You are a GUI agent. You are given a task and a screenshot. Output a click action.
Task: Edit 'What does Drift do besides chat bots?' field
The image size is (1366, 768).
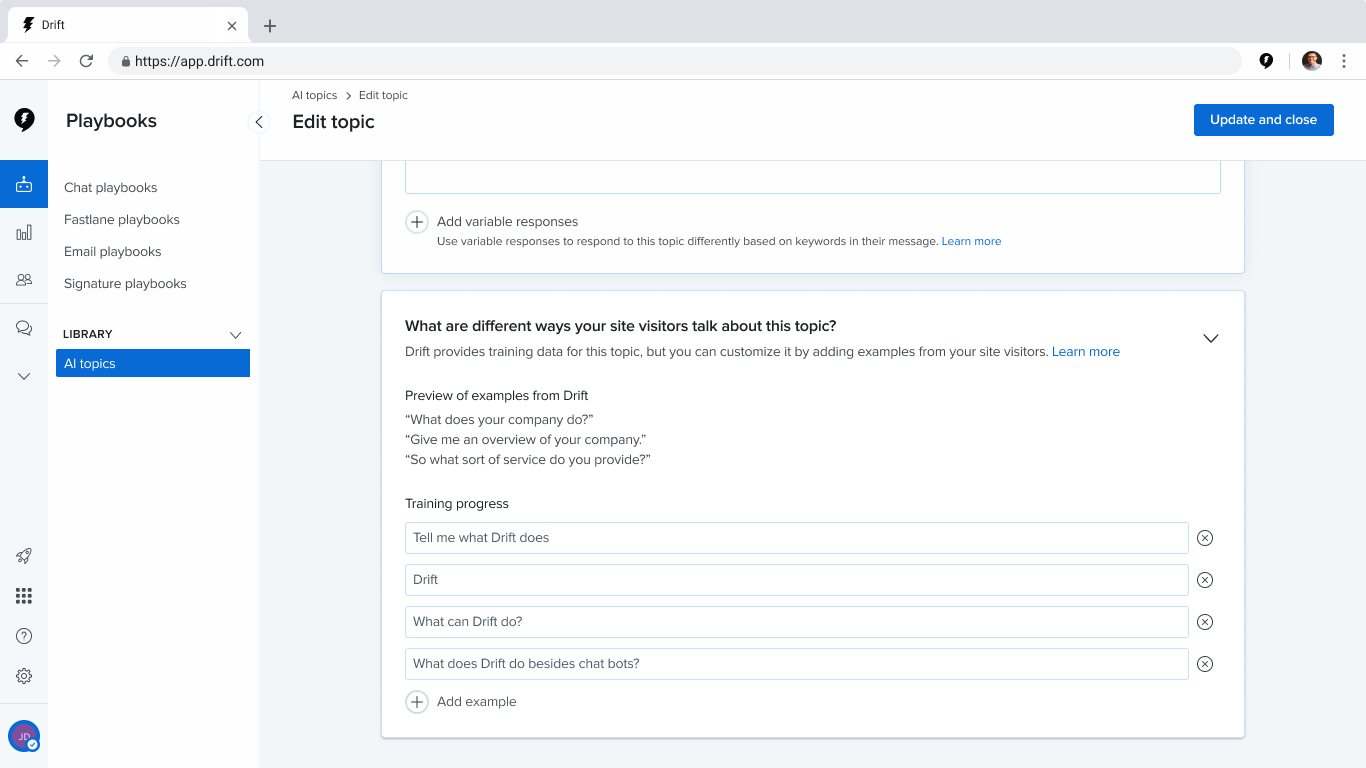pos(797,664)
